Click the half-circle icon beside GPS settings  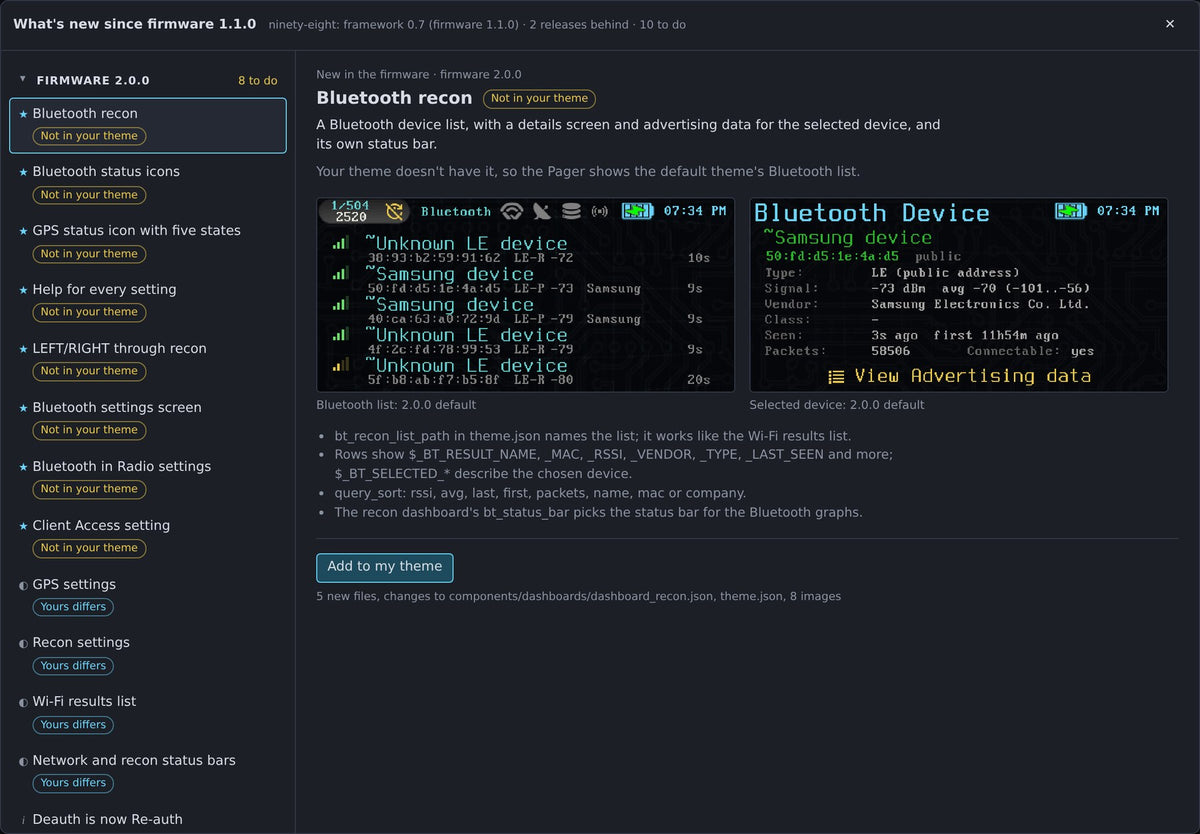point(23,585)
